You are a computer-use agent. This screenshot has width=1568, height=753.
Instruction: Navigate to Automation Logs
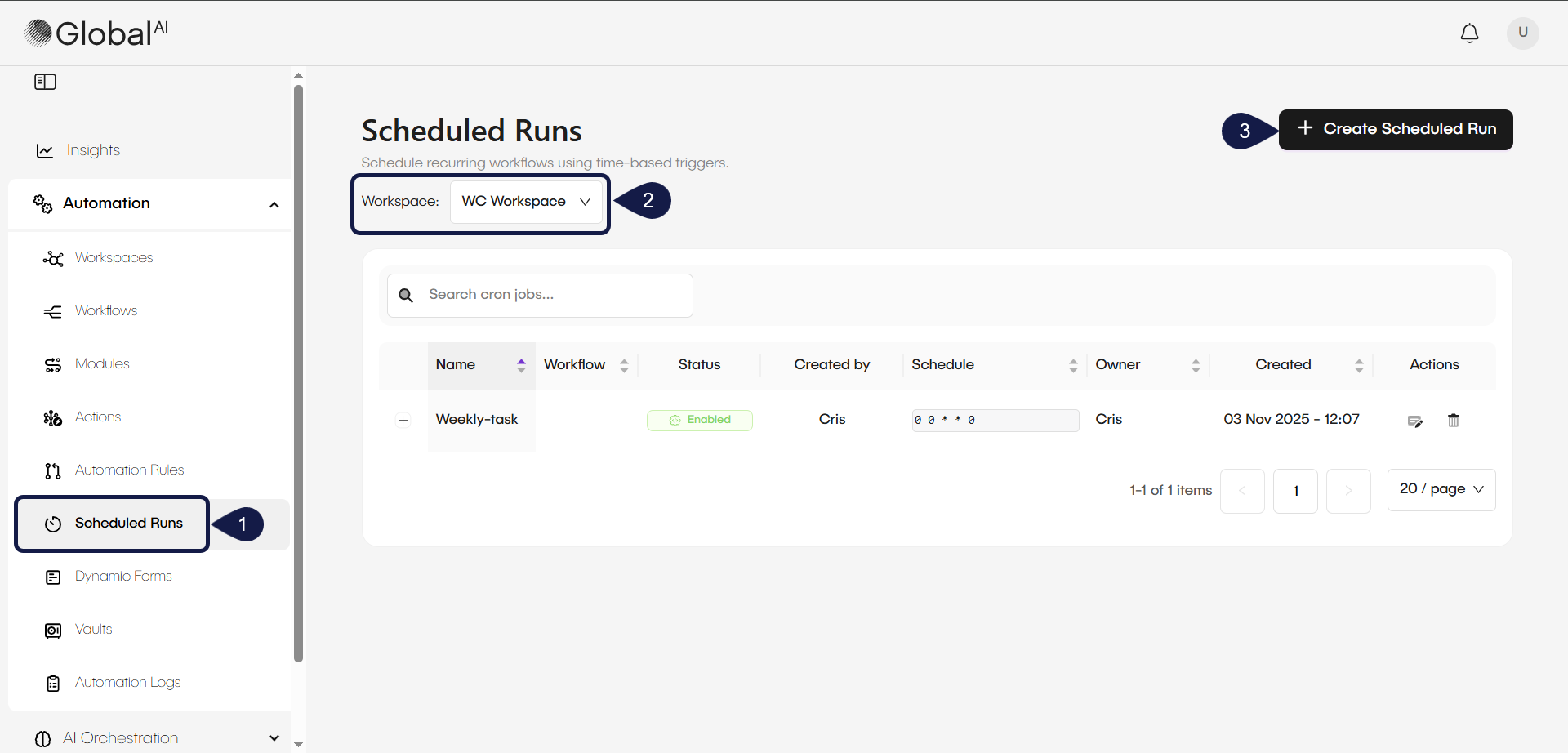tap(127, 683)
